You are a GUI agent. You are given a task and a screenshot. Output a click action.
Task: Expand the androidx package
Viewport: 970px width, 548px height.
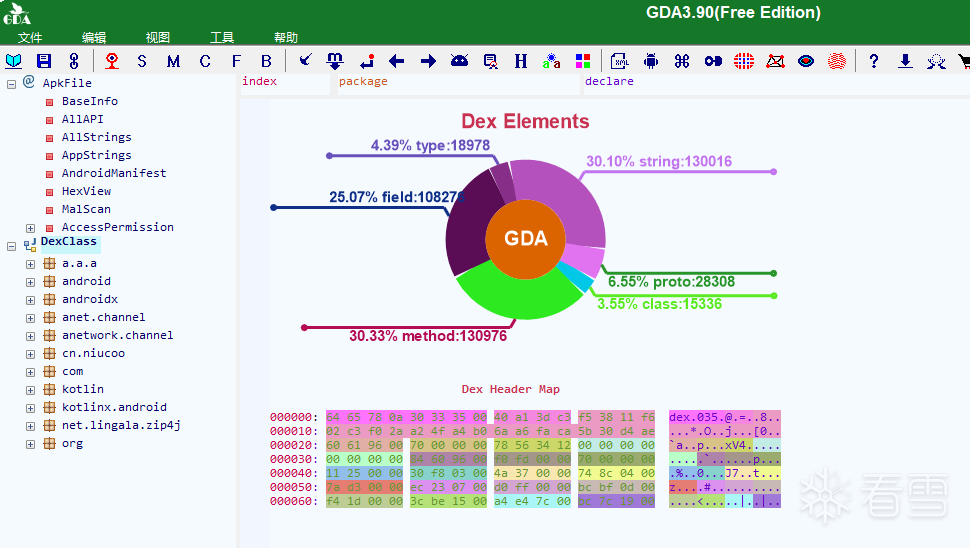[x=30, y=300]
